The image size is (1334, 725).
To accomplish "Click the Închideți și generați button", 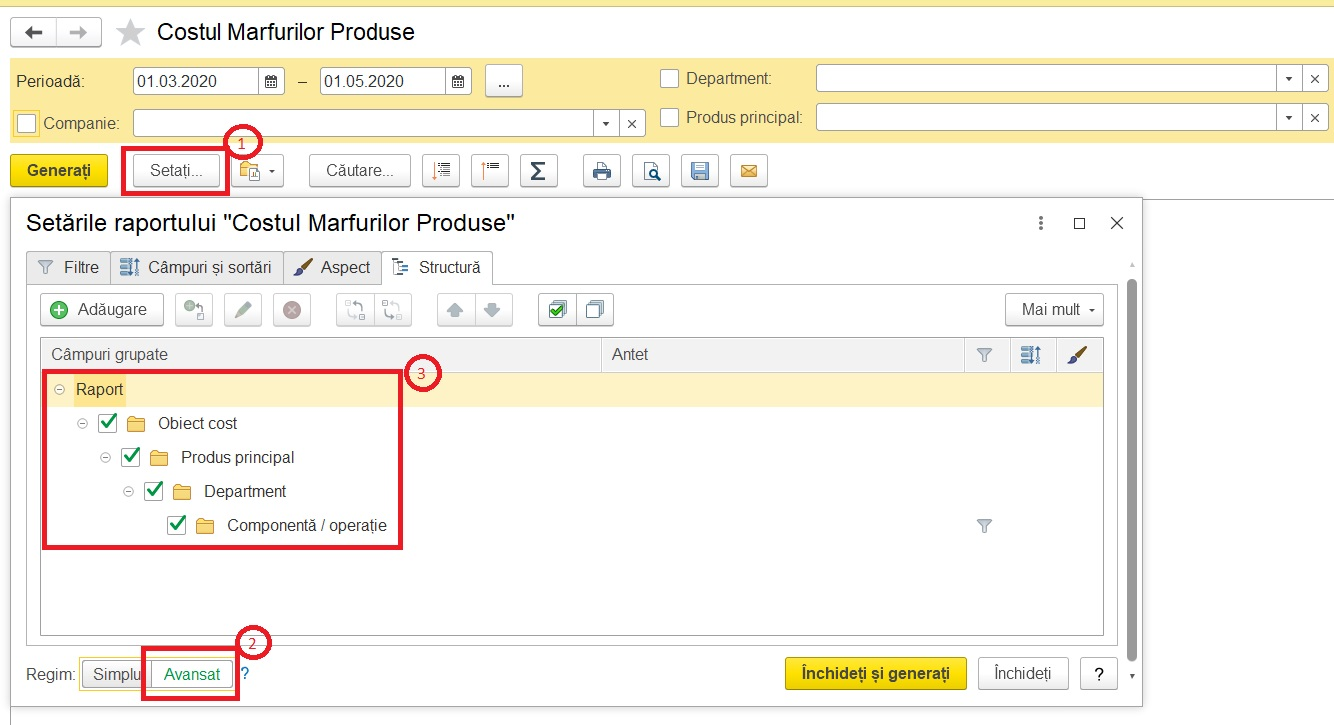I will coord(876,674).
